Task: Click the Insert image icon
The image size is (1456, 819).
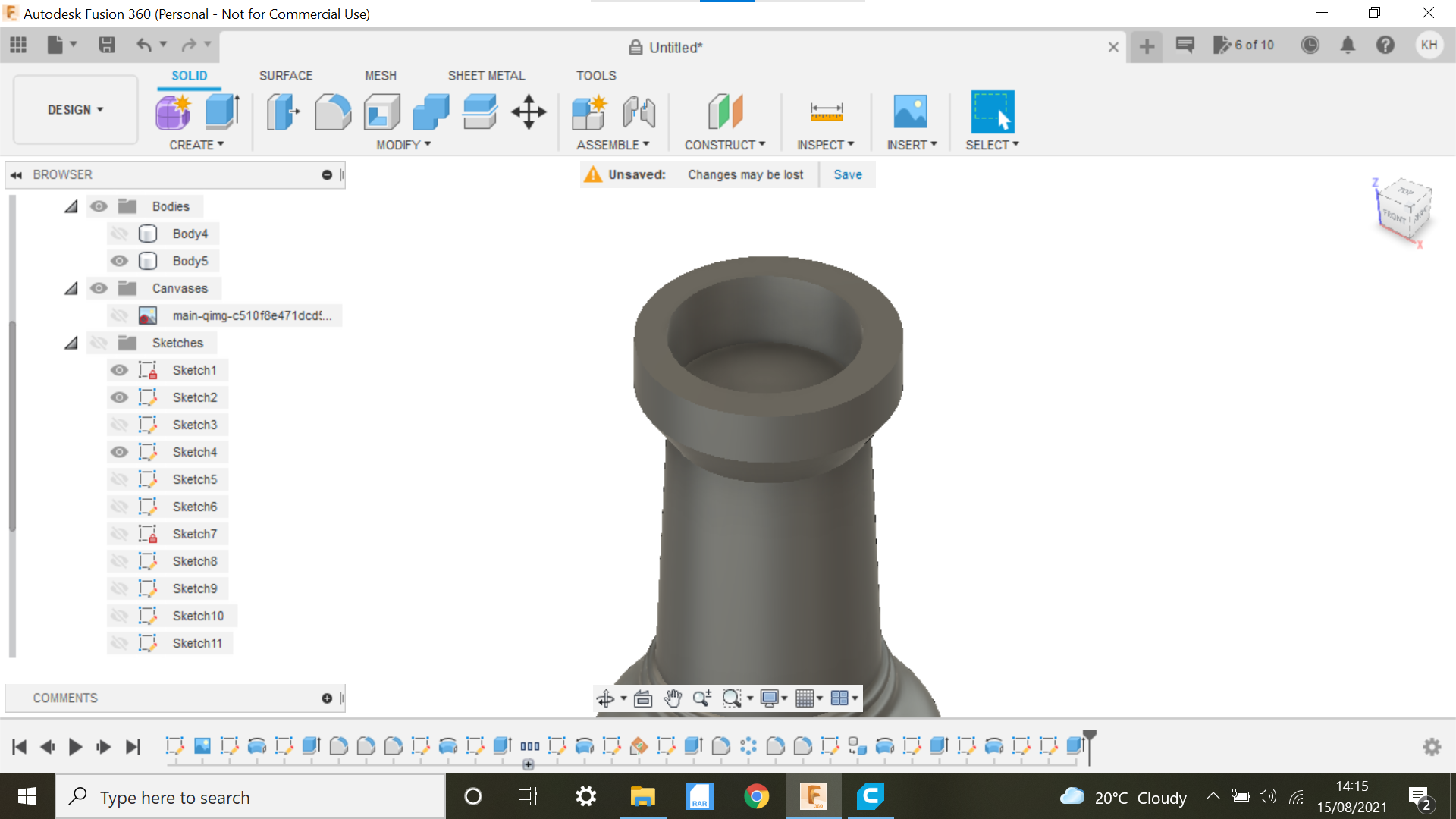Action: (910, 112)
